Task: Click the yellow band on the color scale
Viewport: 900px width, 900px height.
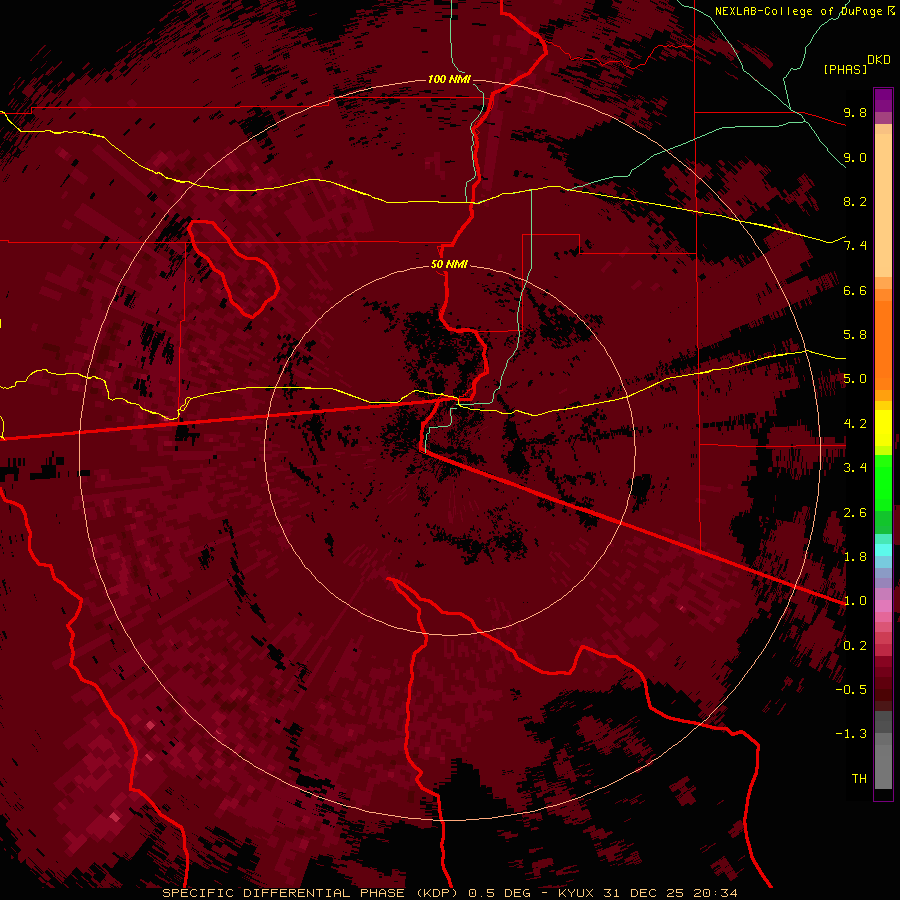Action: (883, 428)
